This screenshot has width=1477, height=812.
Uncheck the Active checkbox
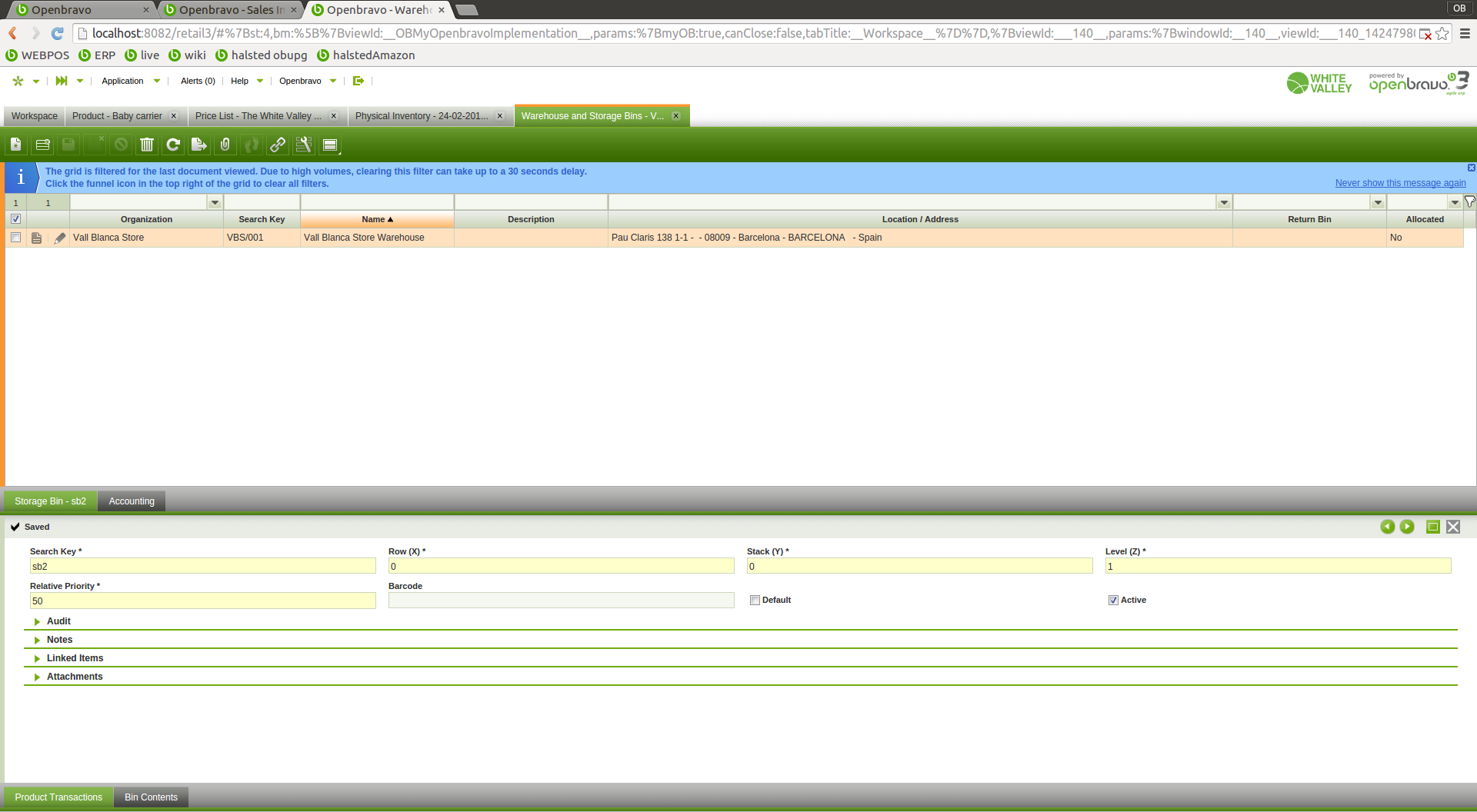(1113, 601)
